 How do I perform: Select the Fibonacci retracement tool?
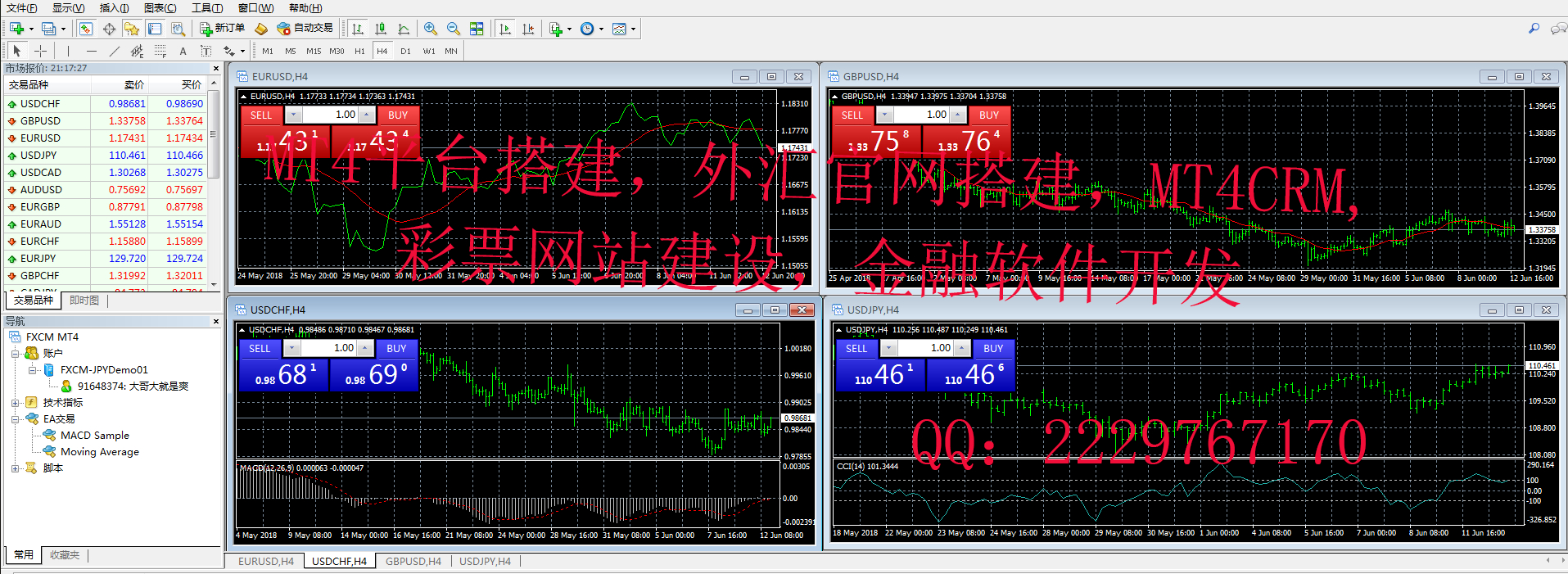(160, 51)
